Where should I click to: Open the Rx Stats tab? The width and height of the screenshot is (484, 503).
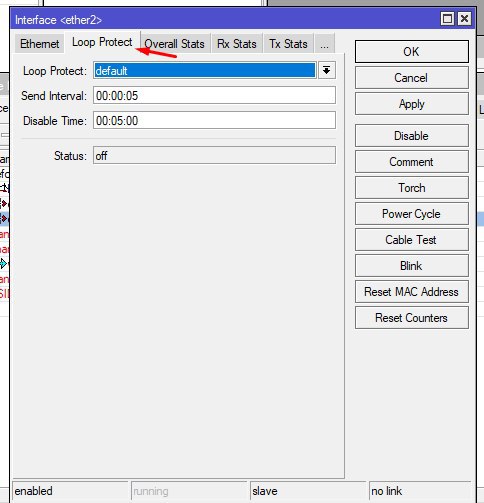[237, 44]
